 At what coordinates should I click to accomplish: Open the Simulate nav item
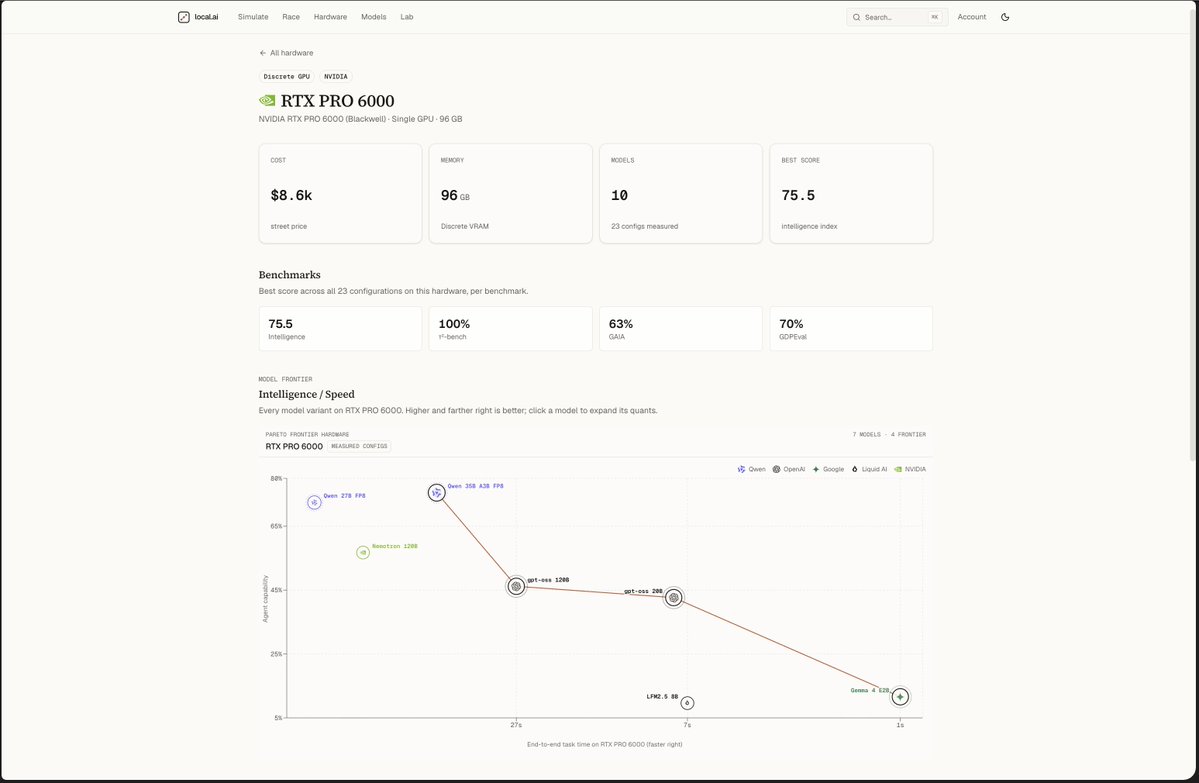[253, 17]
